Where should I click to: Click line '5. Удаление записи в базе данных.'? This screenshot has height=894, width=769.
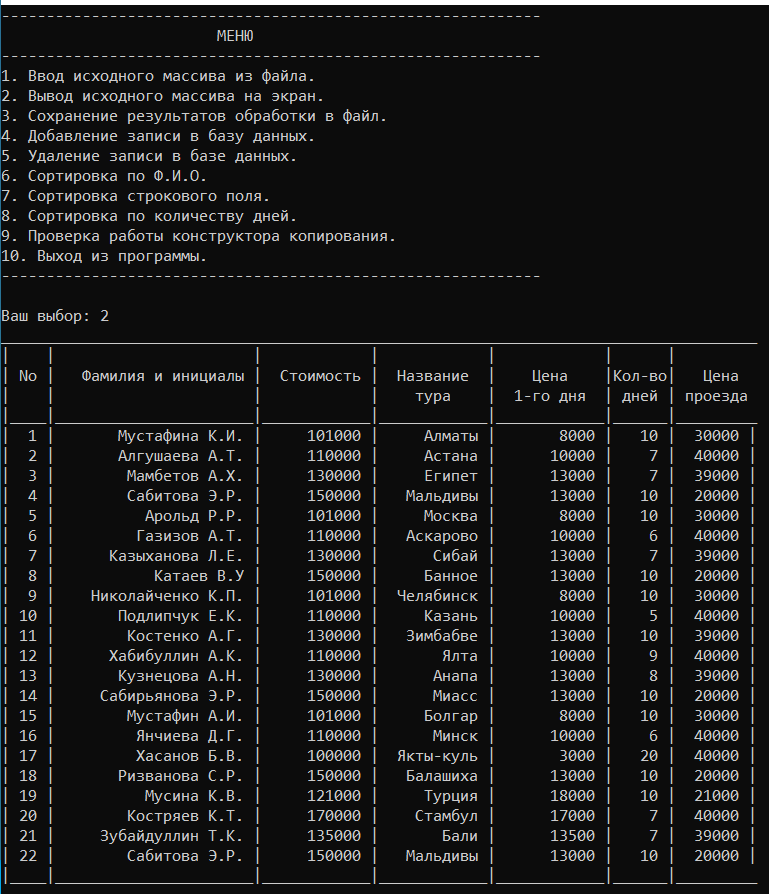pos(149,156)
